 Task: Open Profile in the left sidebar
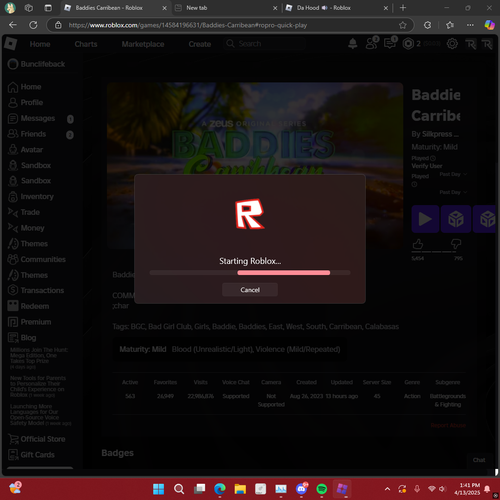click(25, 102)
